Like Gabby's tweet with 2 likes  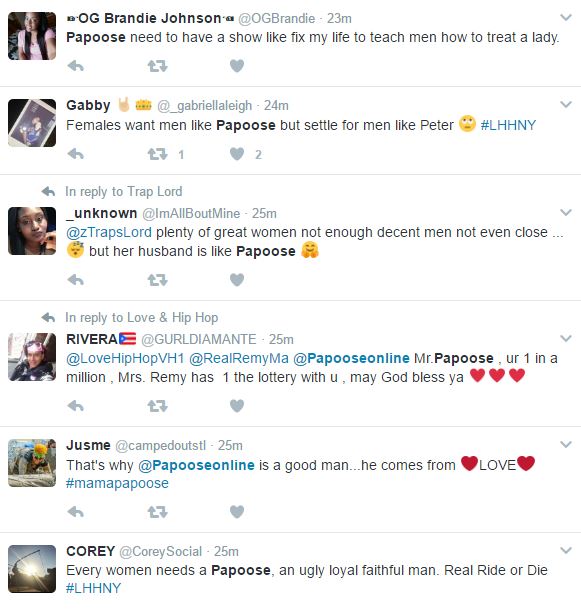(237, 154)
